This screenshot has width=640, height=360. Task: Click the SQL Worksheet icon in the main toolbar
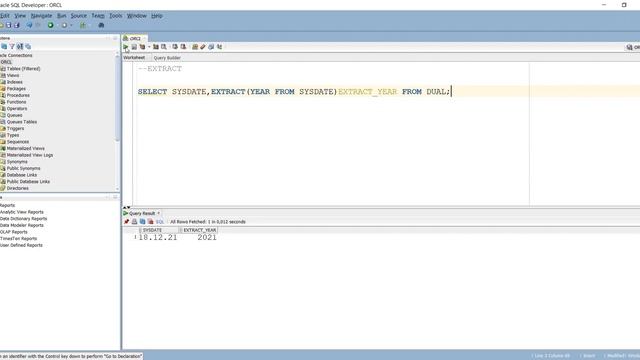(x=83, y=25)
